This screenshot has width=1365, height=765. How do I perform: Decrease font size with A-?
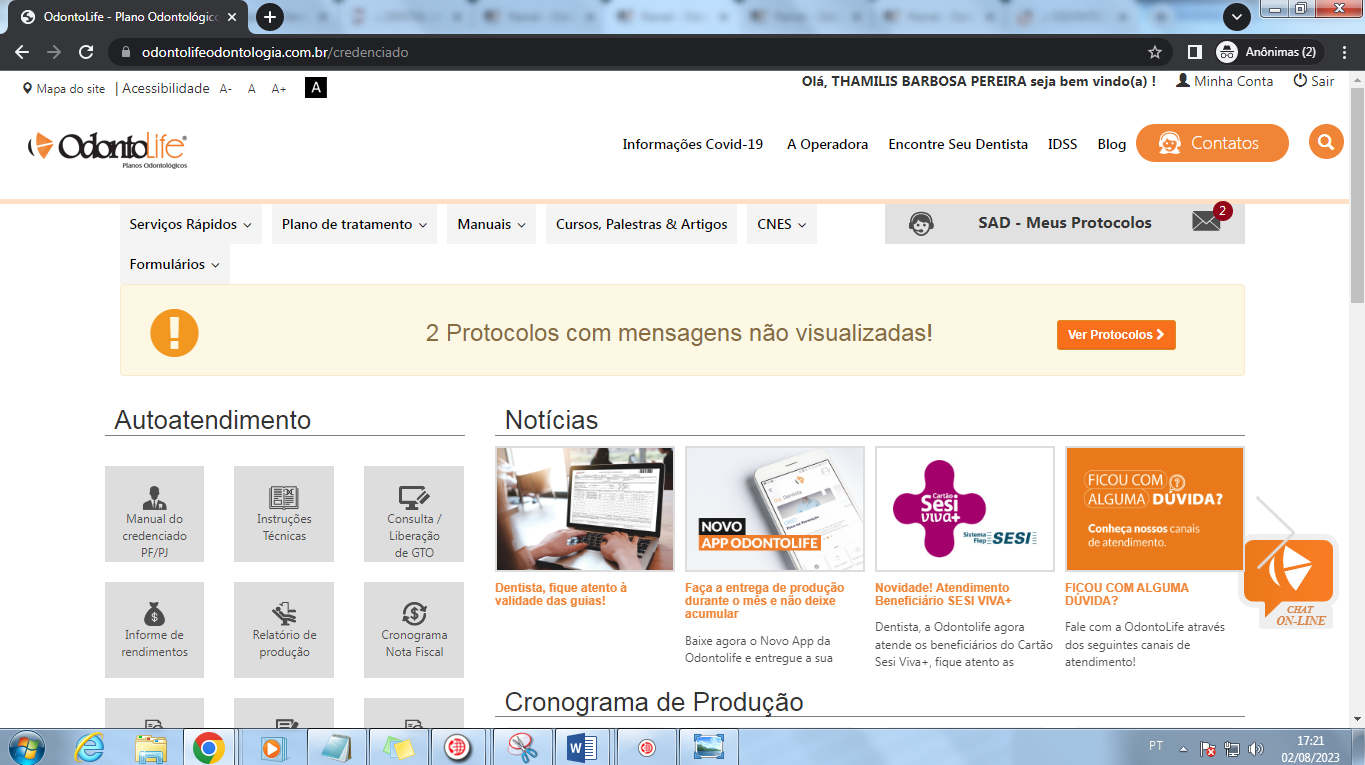click(x=226, y=88)
